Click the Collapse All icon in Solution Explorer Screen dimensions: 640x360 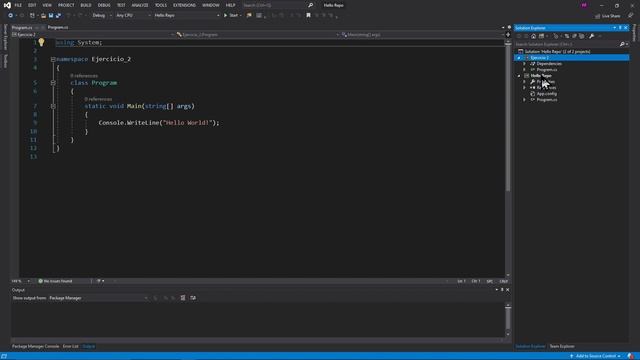[x=575, y=36]
